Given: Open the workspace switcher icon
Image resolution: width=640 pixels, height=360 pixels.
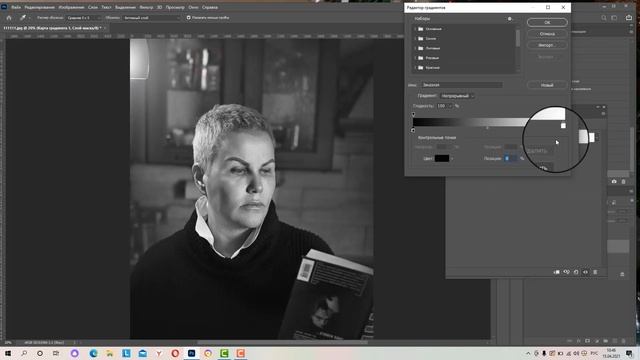Looking at the screenshot, I should click(614, 18).
